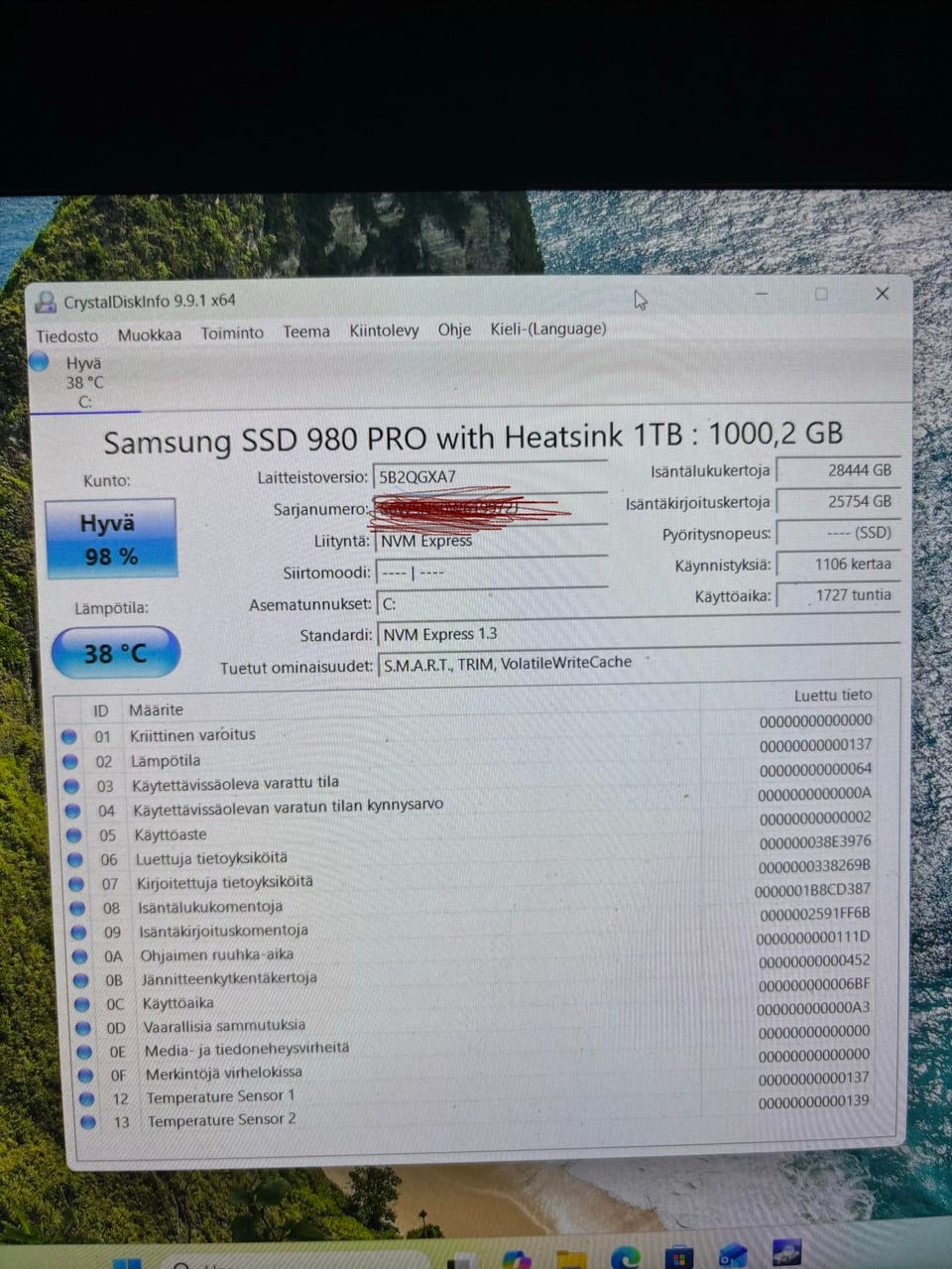
Task: Click status circle for row 09 Isäntäkirjoituskomentoja
Action: pos(79,933)
